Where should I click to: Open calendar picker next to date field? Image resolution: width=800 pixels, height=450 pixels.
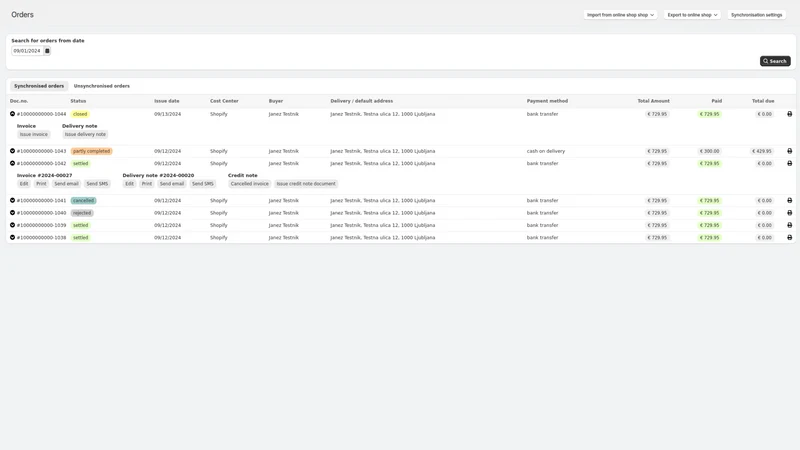tap(47, 51)
